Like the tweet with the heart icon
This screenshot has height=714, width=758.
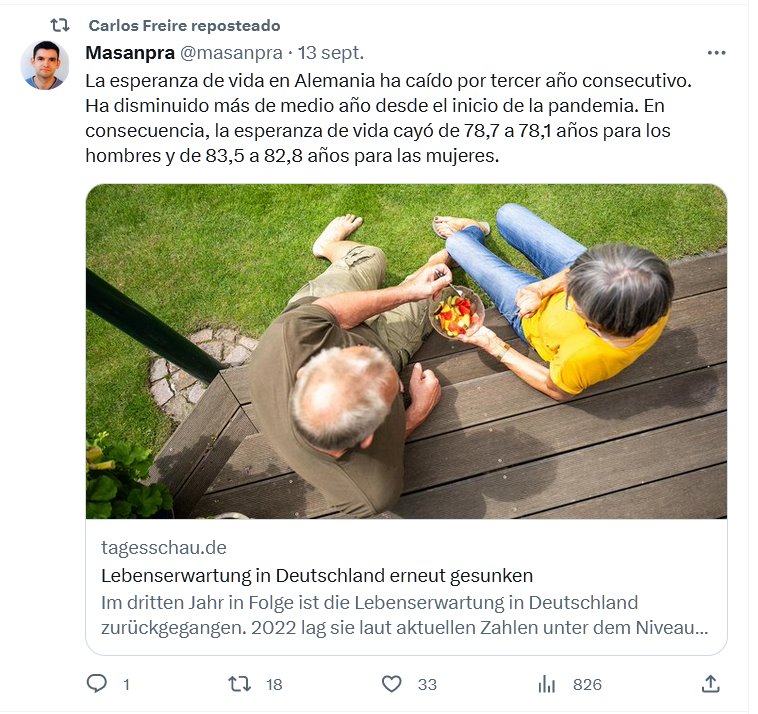392,684
